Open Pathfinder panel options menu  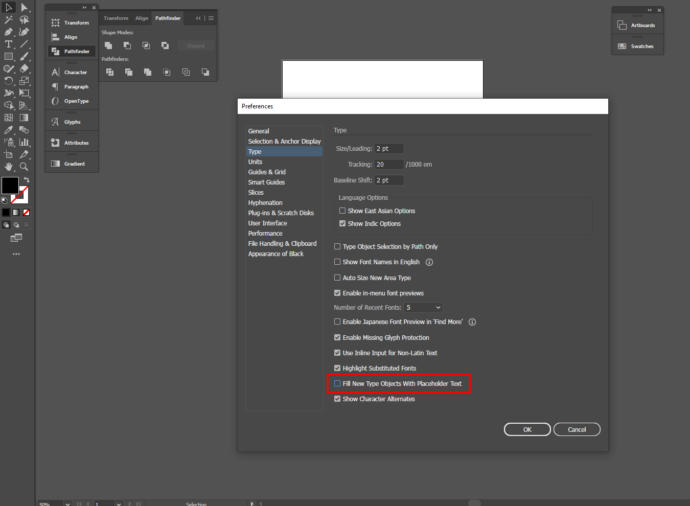click(x=211, y=18)
